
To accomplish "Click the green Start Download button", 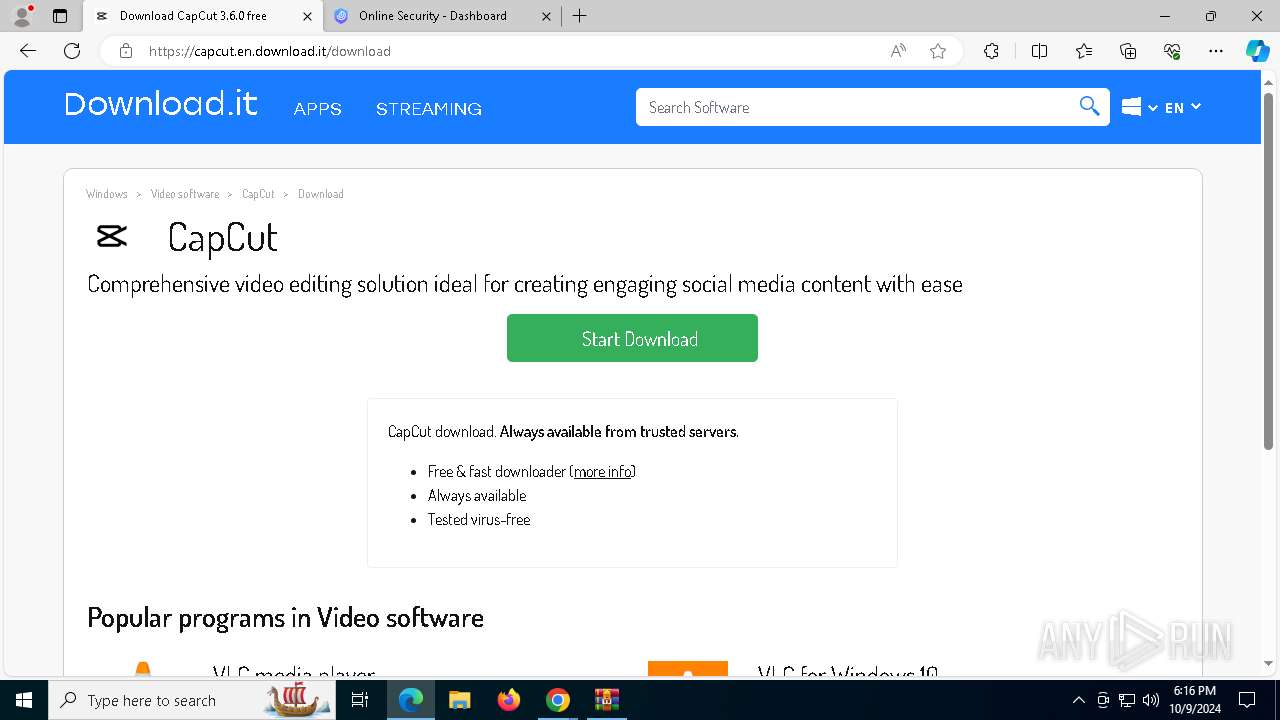I will pos(632,338).
